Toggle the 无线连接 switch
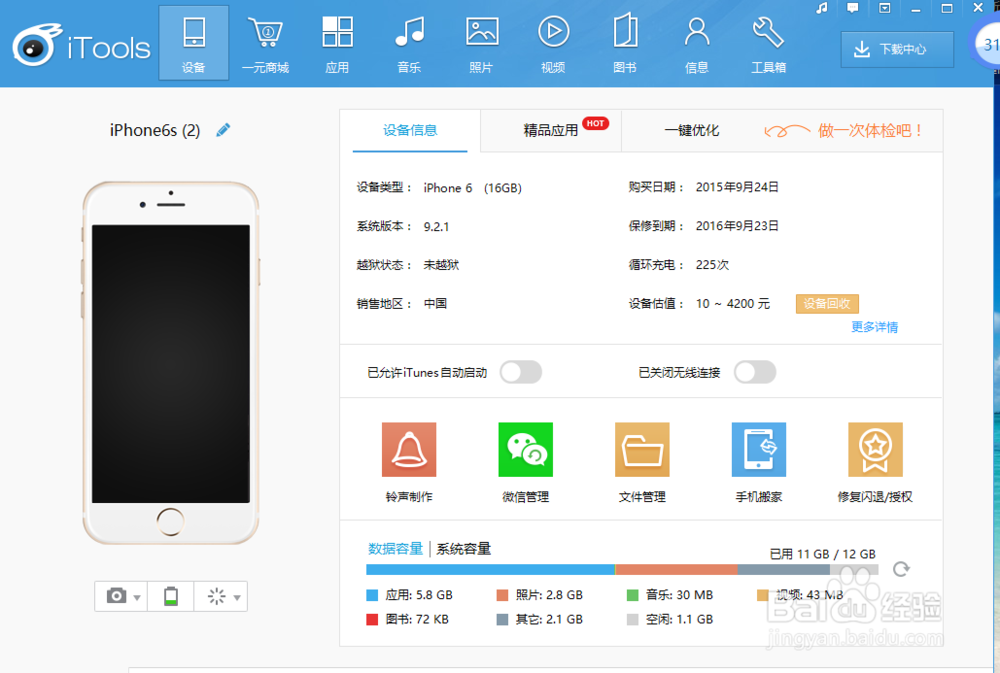Screen dimensions: 1000x673 pos(755,372)
